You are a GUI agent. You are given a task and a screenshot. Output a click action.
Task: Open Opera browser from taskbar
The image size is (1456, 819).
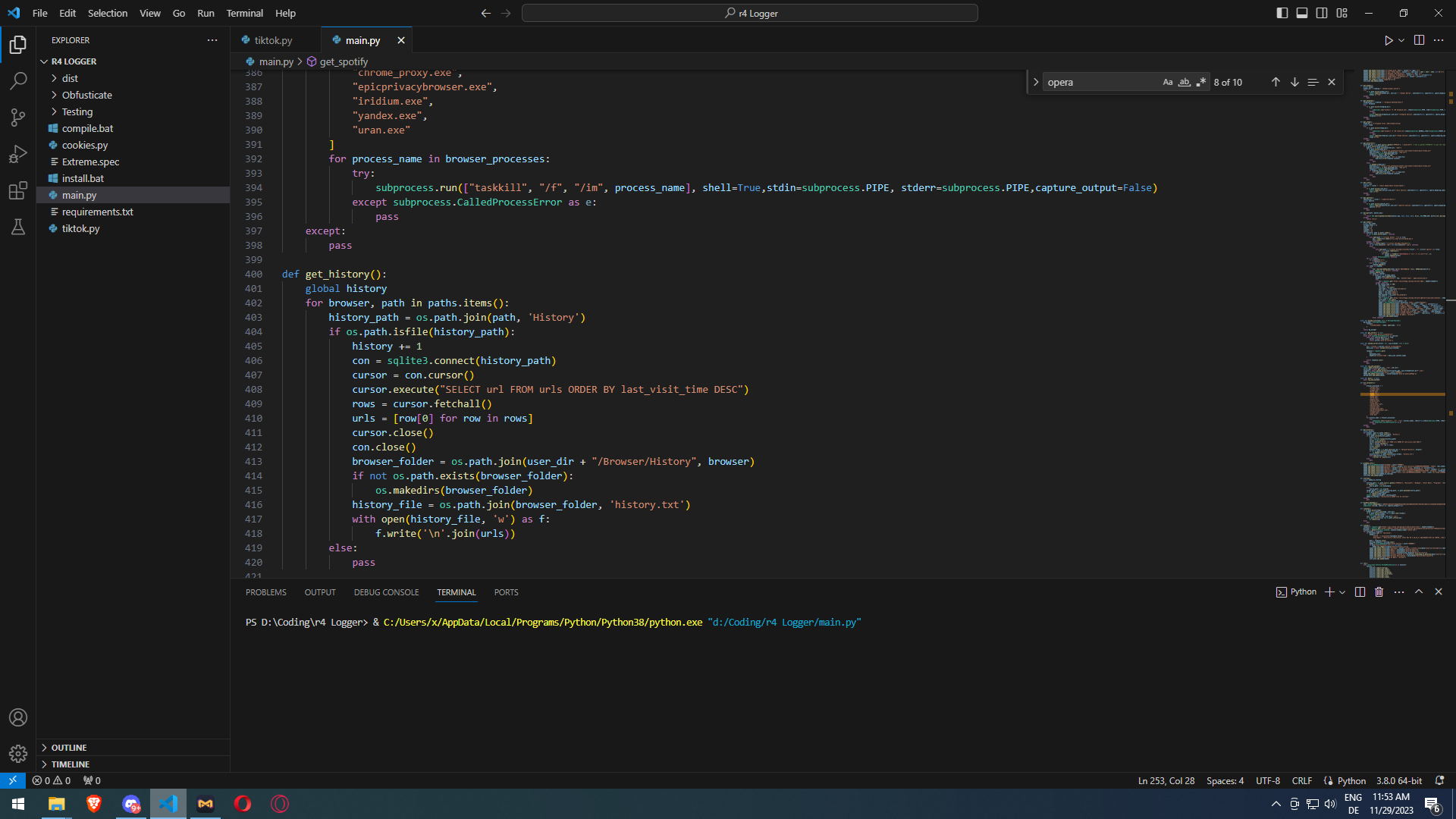coord(243,804)
